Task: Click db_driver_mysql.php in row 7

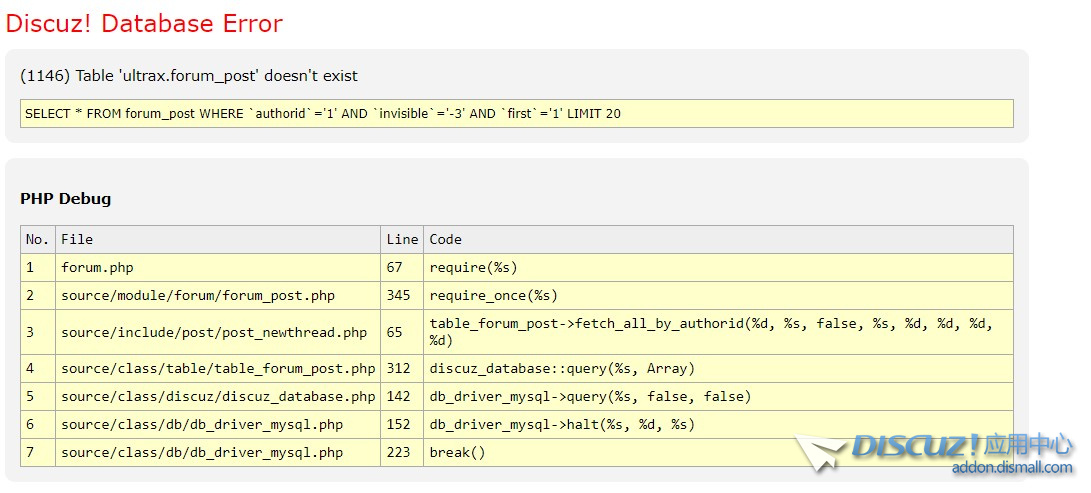Action: (x=202, y=453)
